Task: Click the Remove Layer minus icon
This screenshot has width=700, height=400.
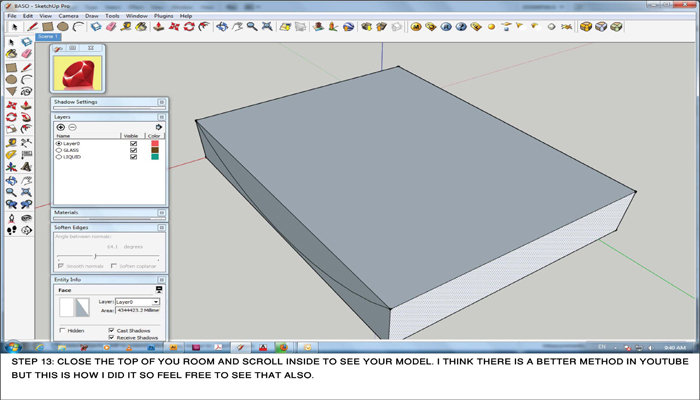Action: pyautogui.click(x=72, y=127)
